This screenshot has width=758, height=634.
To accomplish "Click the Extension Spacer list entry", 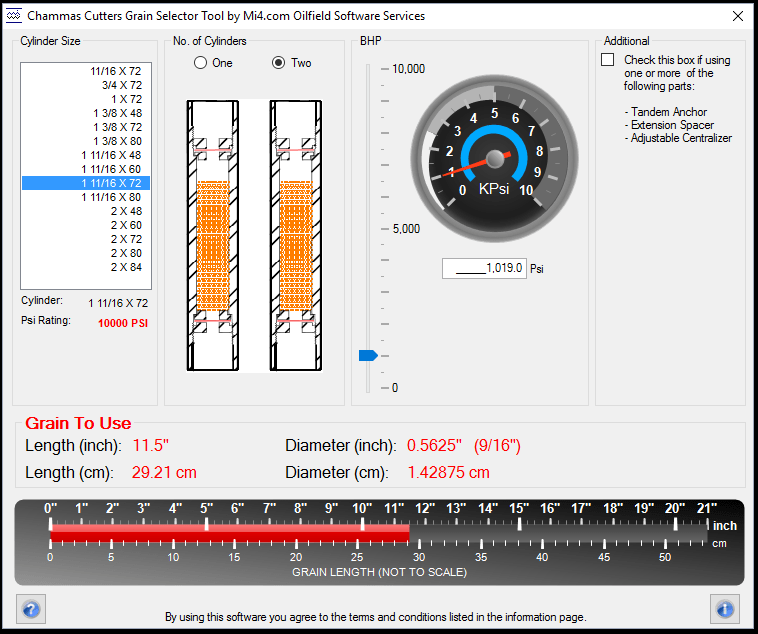I will coord(669,125).
